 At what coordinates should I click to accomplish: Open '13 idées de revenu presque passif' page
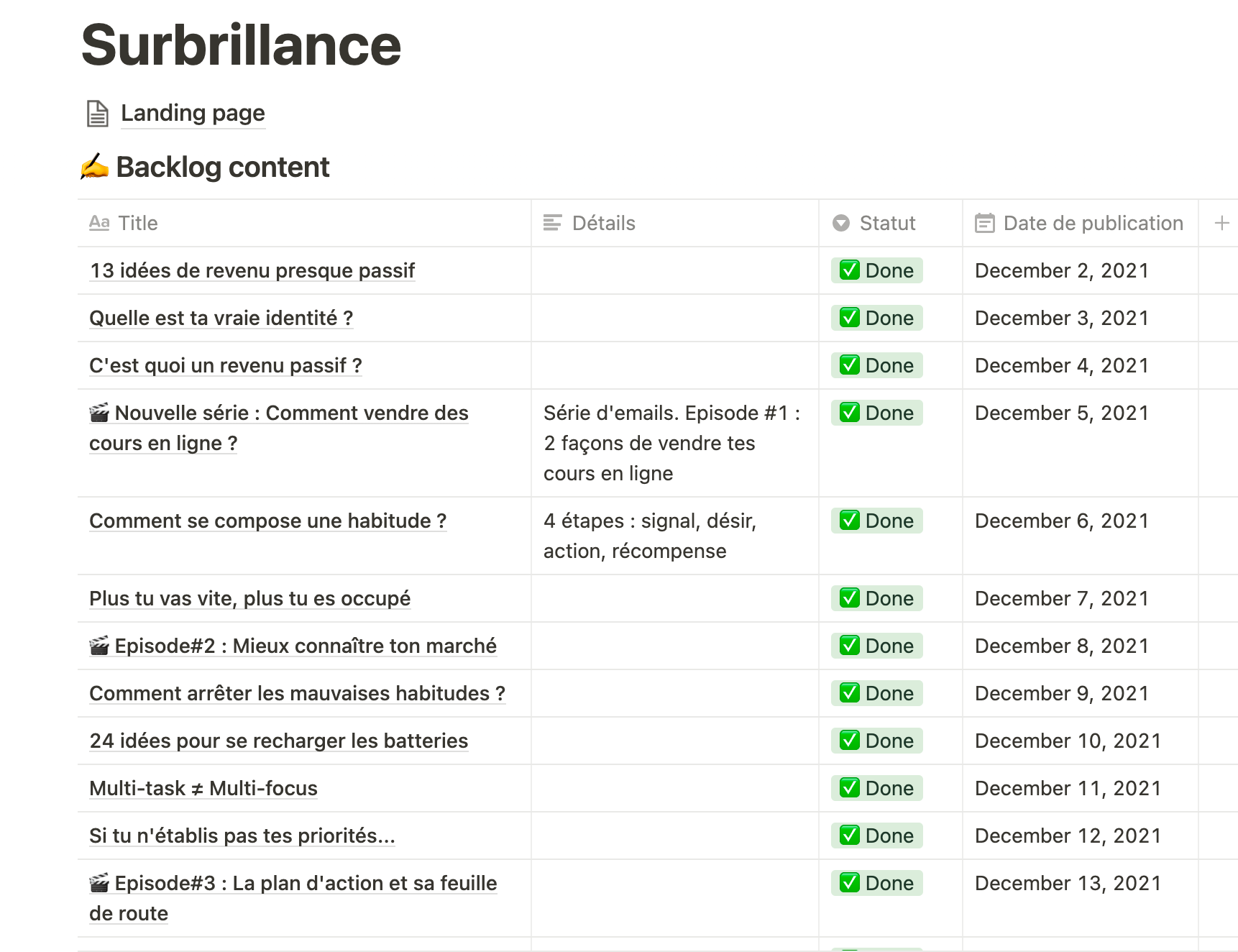pyautogui.click(x=252, y=270)
